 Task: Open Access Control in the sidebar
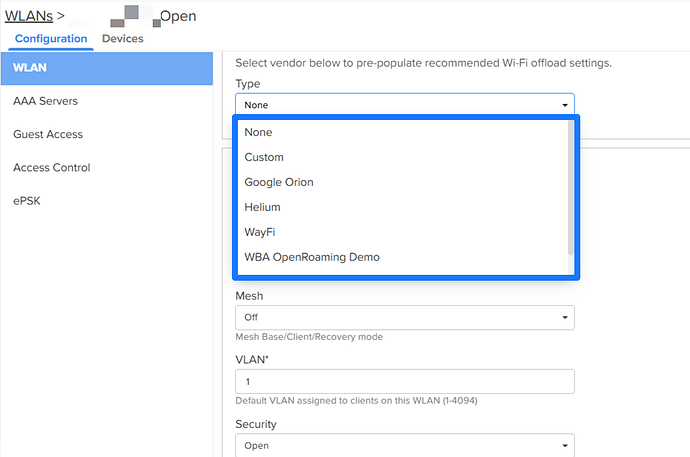(x=51, y=167)
